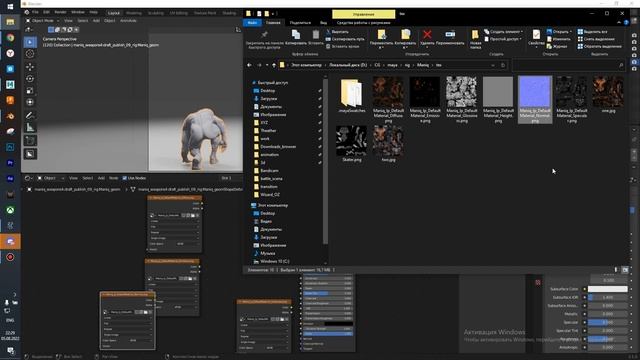Open the 'Поделиться' ribbon tab
This screenshot has height=360, width=640.
tap(300, 23)
